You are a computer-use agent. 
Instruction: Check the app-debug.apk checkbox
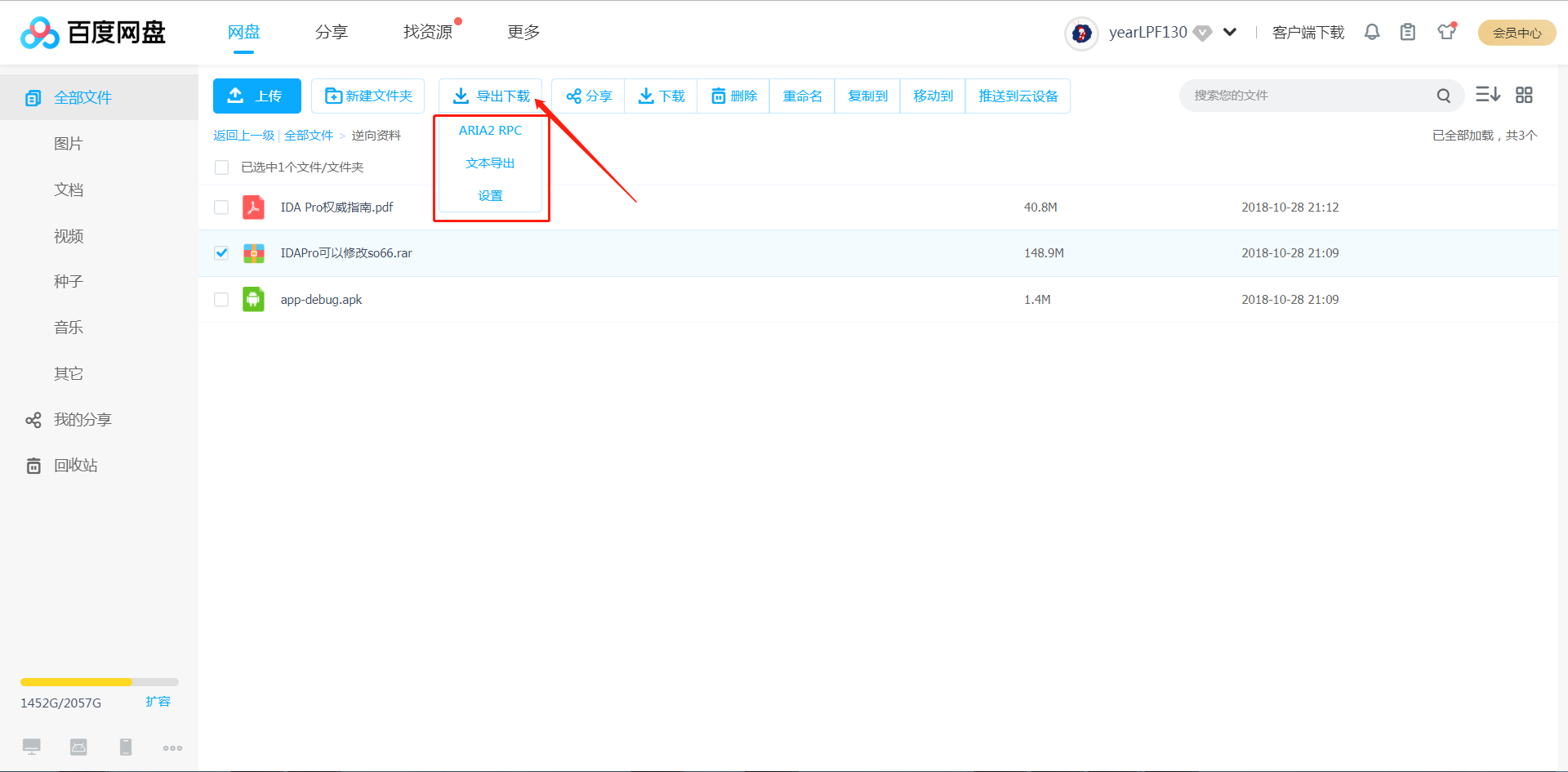(221, 300)
